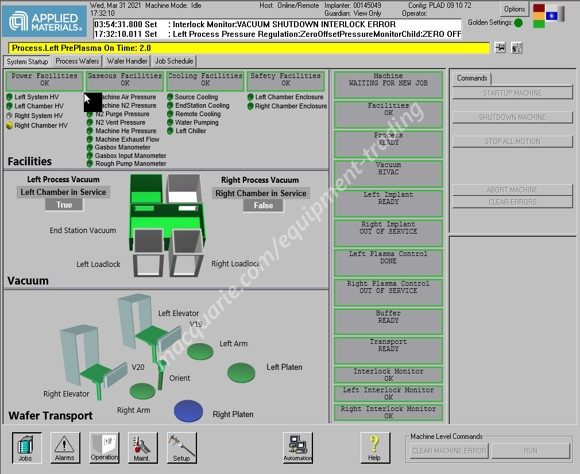580x474 pixels.
Task: Open the Setup caliper icon
Action: click(182, 448)
